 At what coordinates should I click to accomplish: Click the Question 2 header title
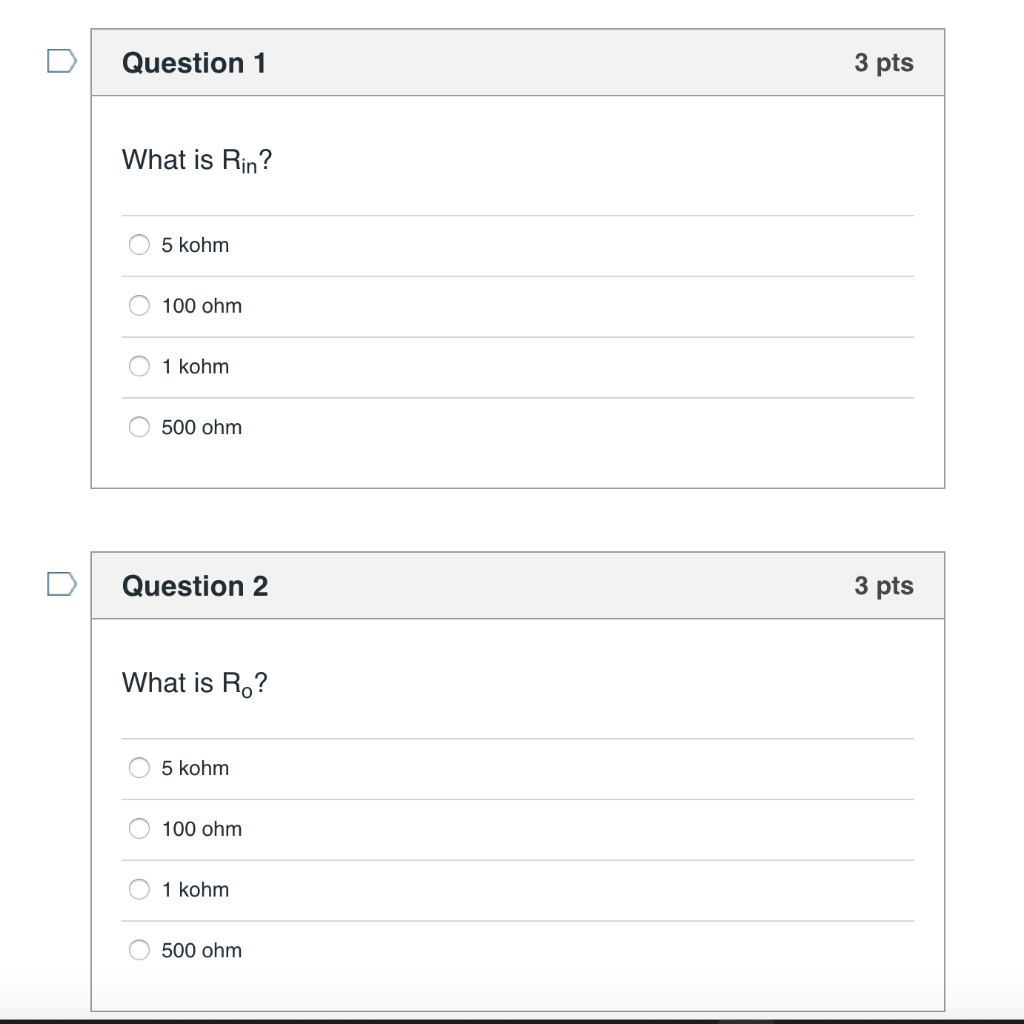point(195,586)
